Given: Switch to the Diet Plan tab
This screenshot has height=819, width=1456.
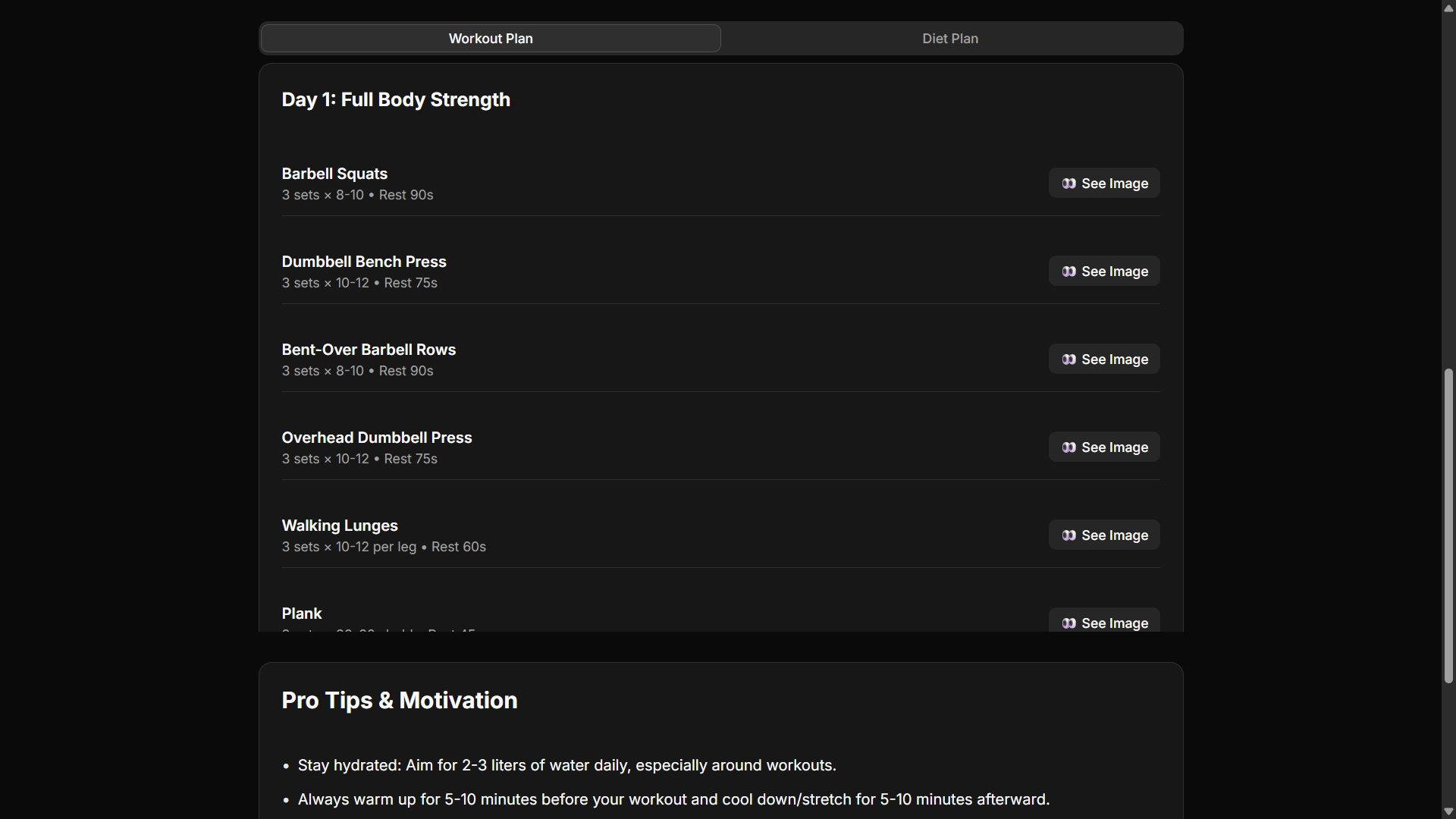Looking at the screenshot, I should 950,39.
